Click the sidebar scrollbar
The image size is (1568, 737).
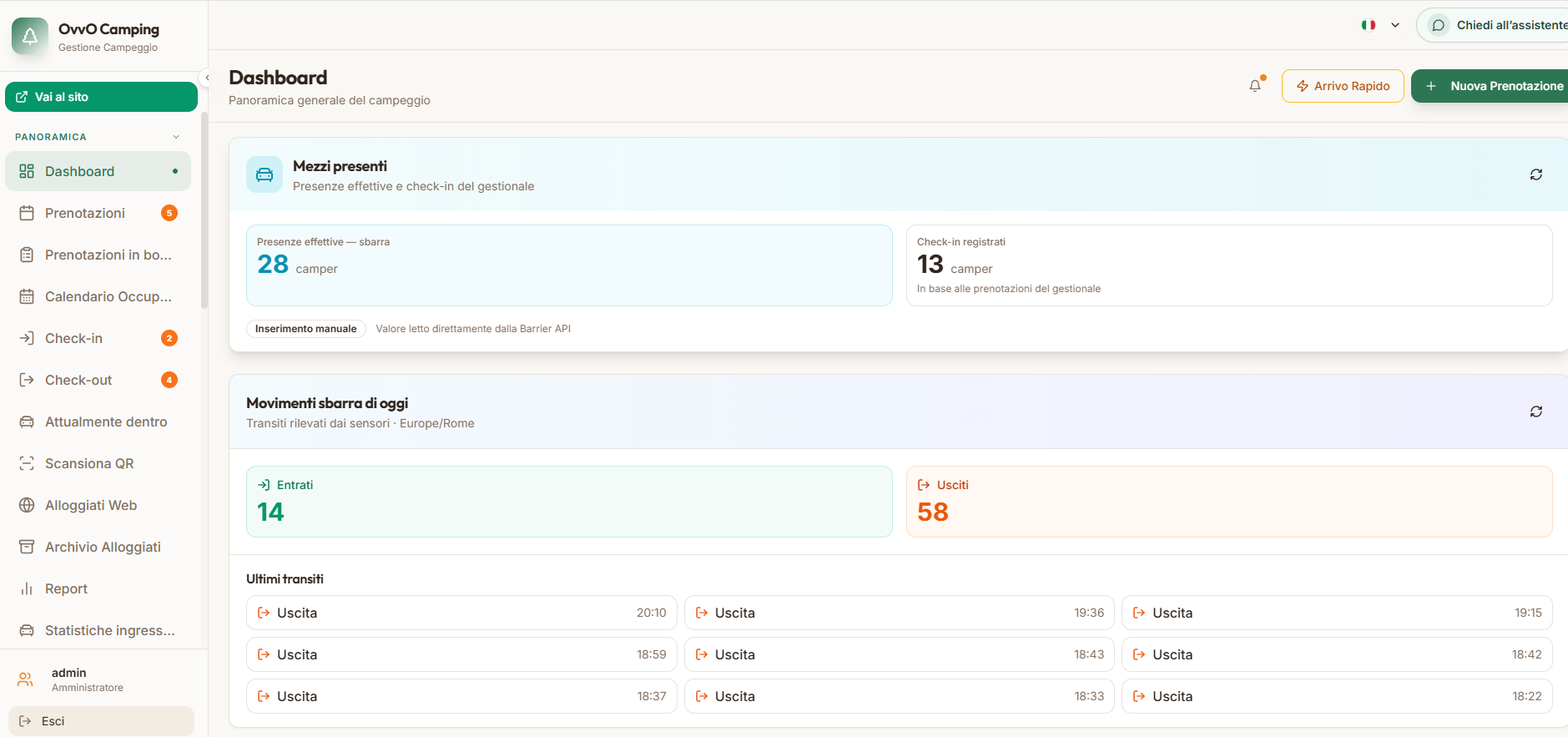click(204, 209)
